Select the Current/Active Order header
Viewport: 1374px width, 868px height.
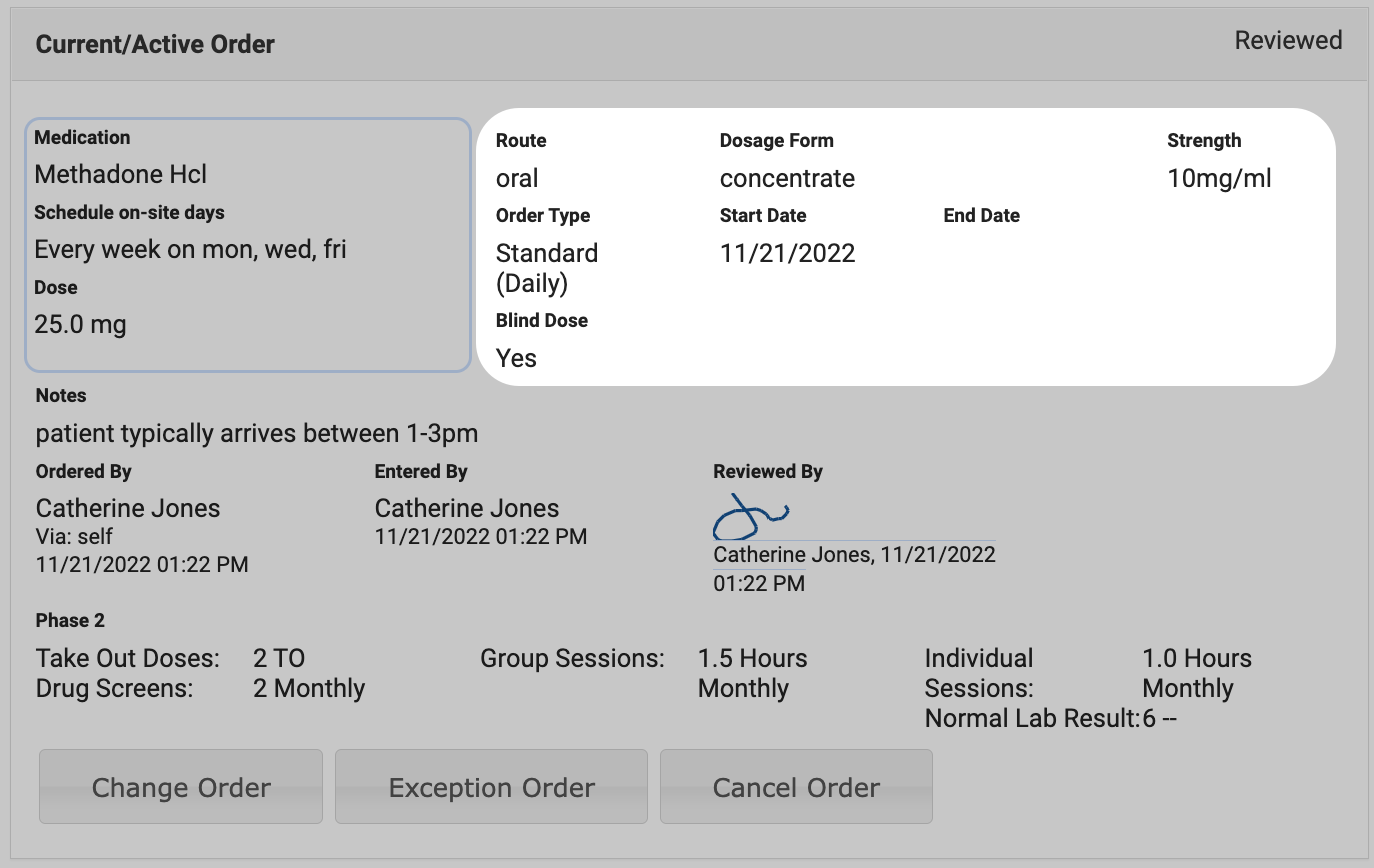click(155, 44)
